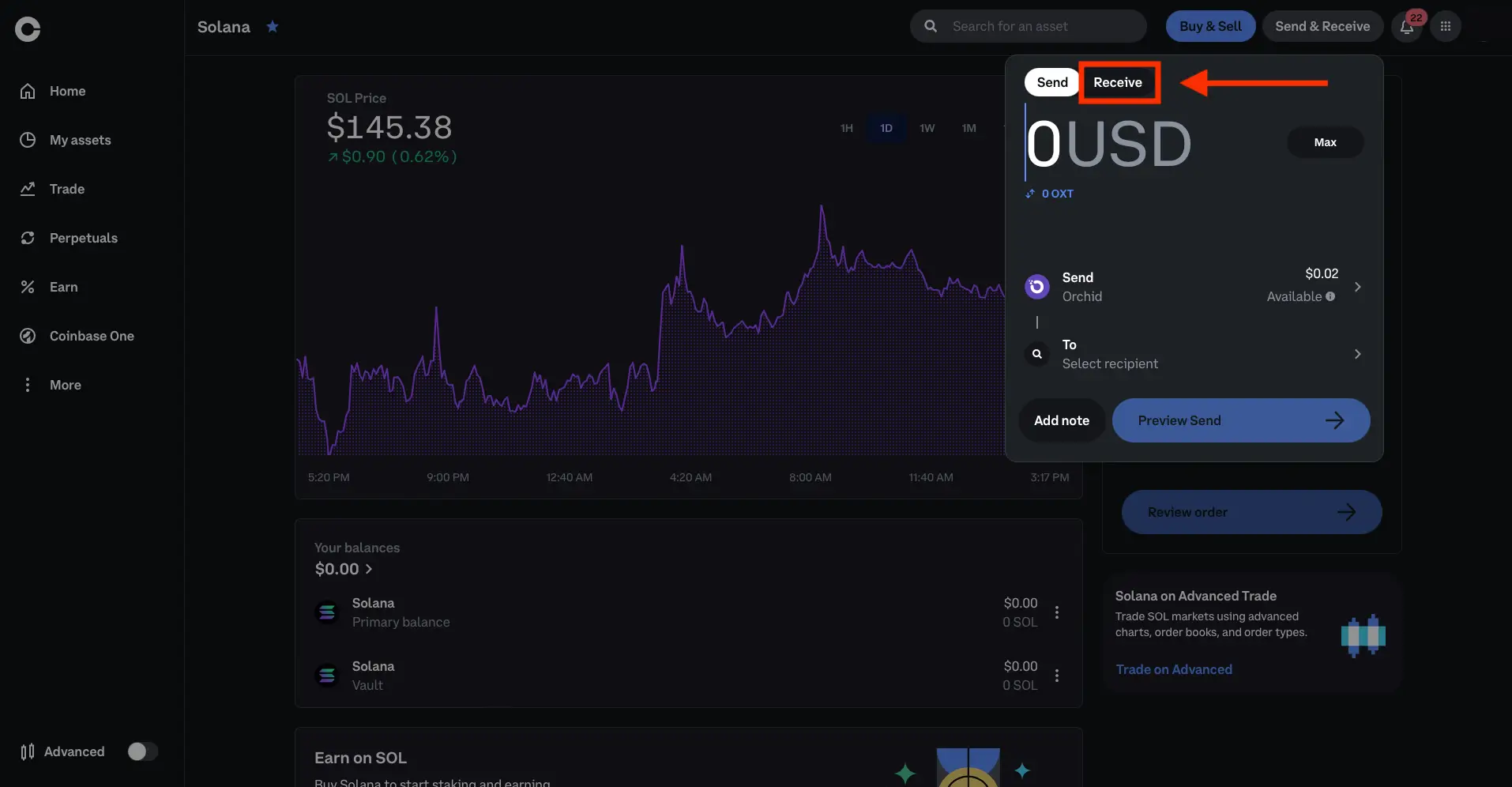Click the Preview Send button

coord(1241,420)
